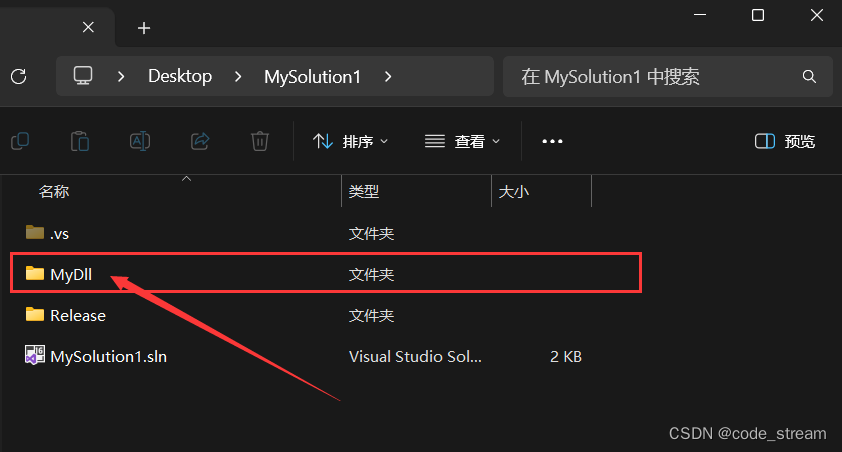Image resolution: width=842 pixels, height=452 pixels.
Task: Open the 查看 view dropdown
Action: click(462, 141)
